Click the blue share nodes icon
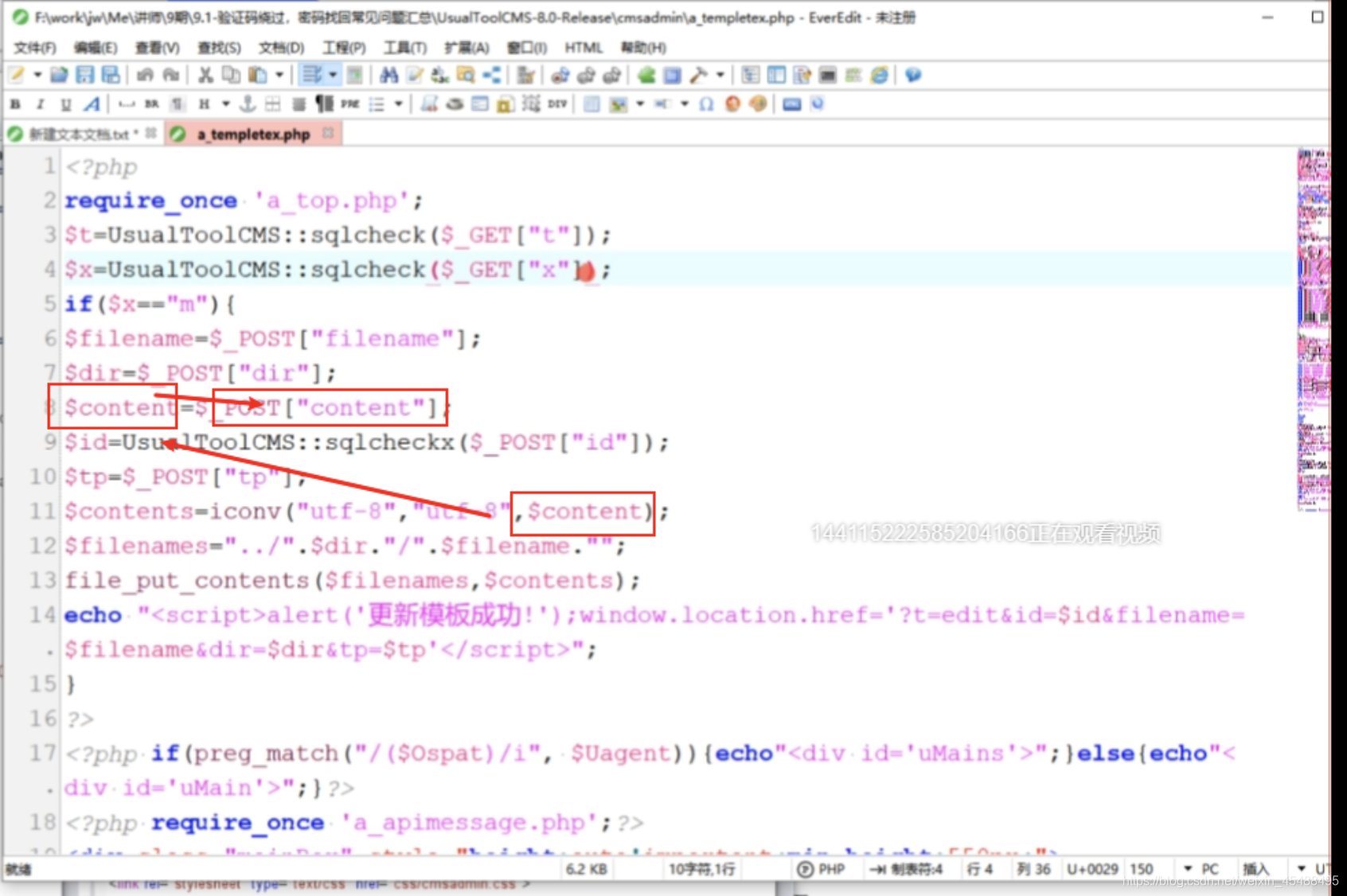The width and height of the screenshot is (1347, 896). coord(492,75)
